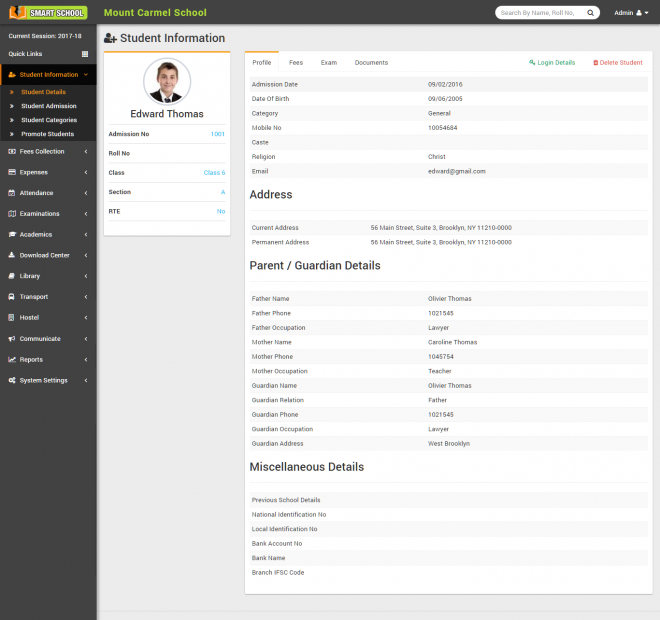Click the System Settings gears icon
This screenshot has height=620, width=660.
coord(12,380)
